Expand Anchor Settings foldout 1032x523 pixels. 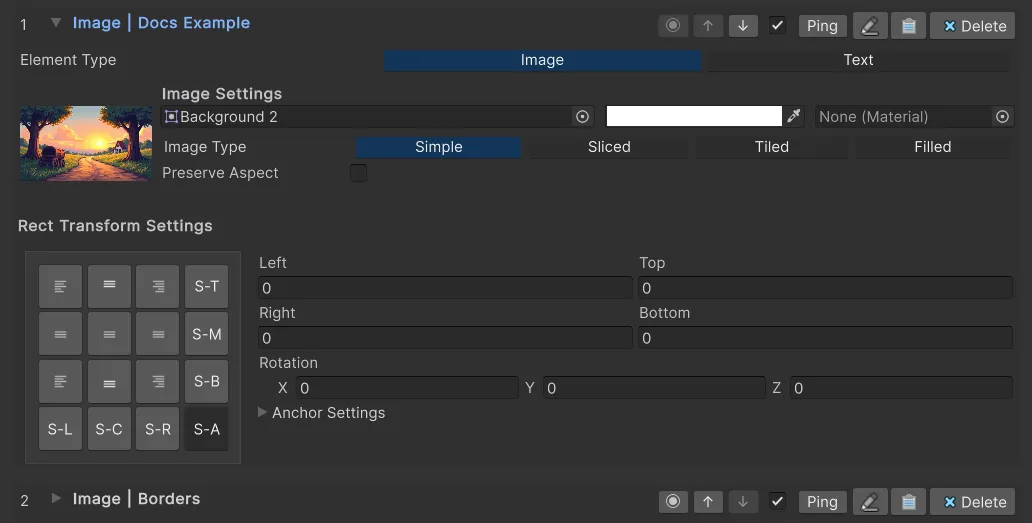(x=263, y=412)
